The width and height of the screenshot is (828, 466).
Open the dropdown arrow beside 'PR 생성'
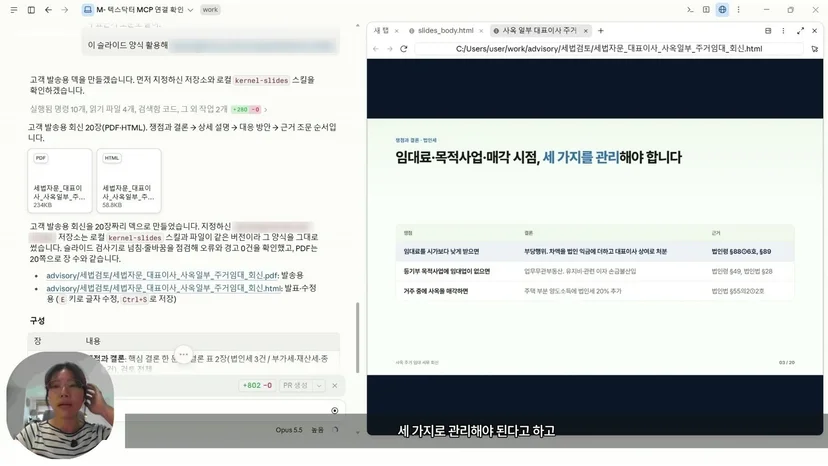(318, 386)
